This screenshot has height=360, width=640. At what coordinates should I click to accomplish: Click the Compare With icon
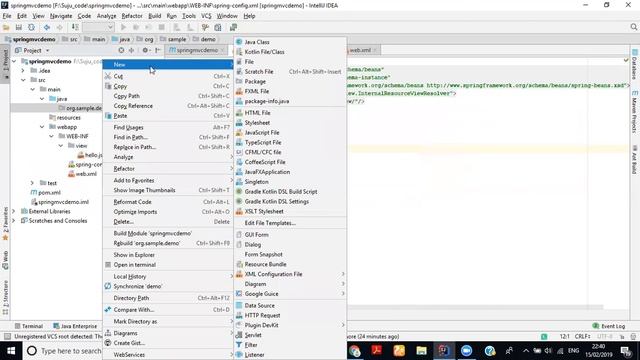(108, 309)
